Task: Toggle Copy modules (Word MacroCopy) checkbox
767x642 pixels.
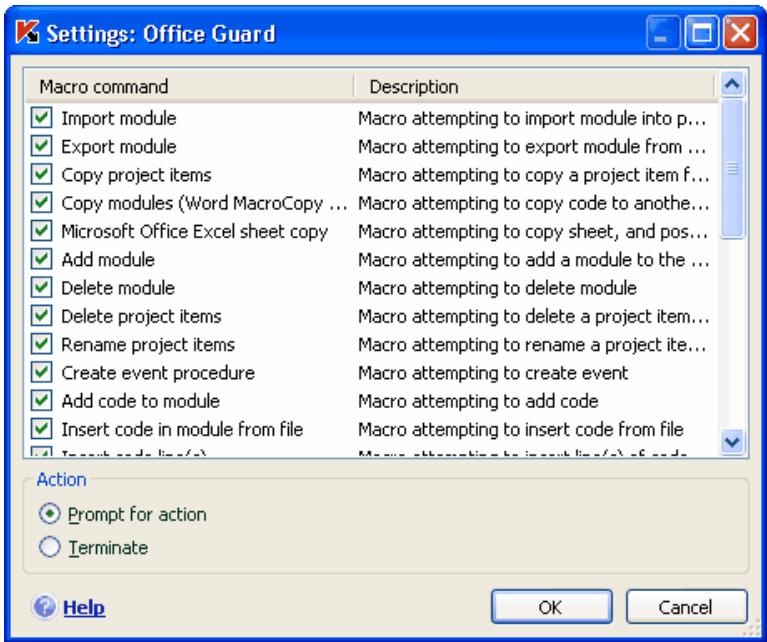Action: coord(42,203)
